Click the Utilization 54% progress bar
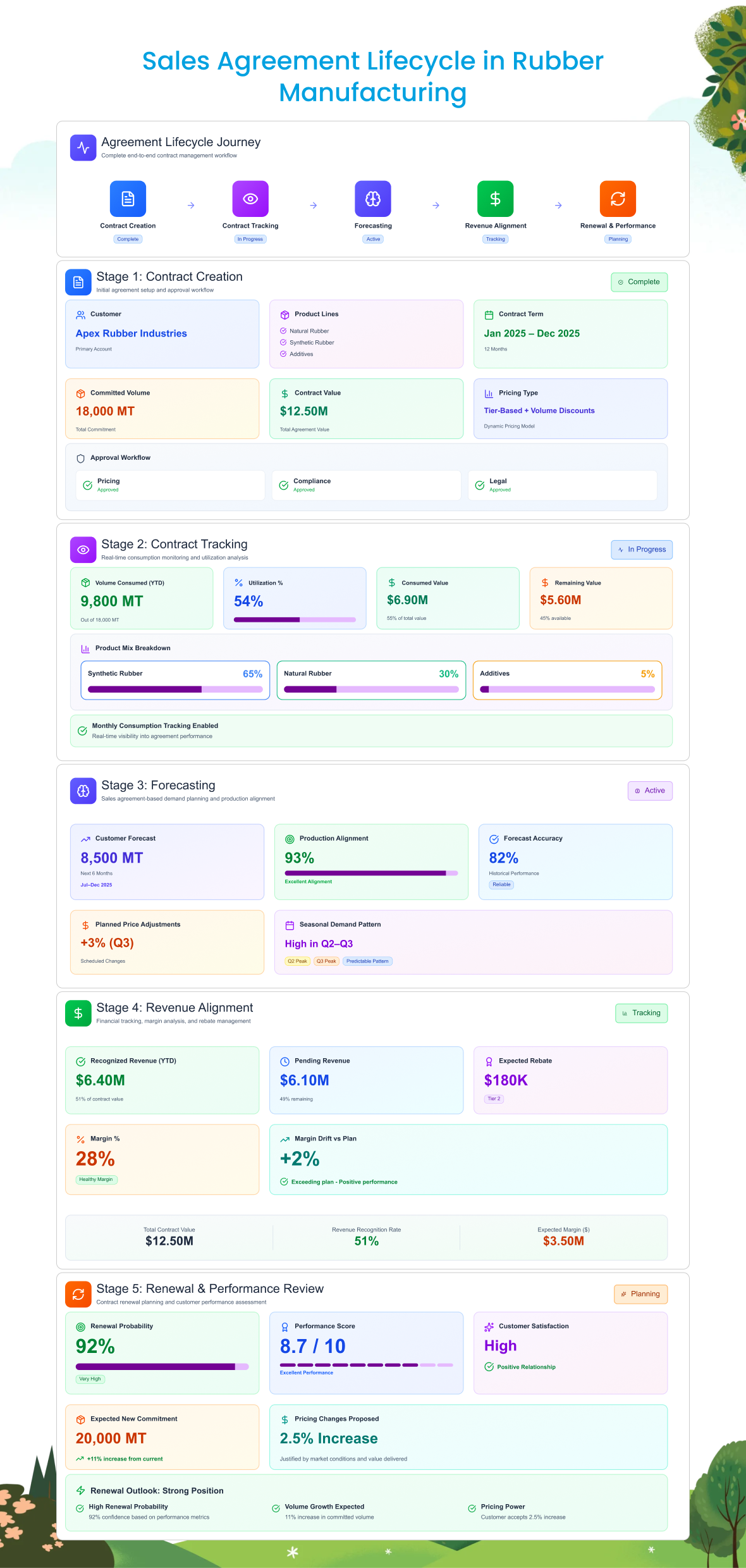Image resolution: width=746 pixels, height=1568 pixels. 295,620
